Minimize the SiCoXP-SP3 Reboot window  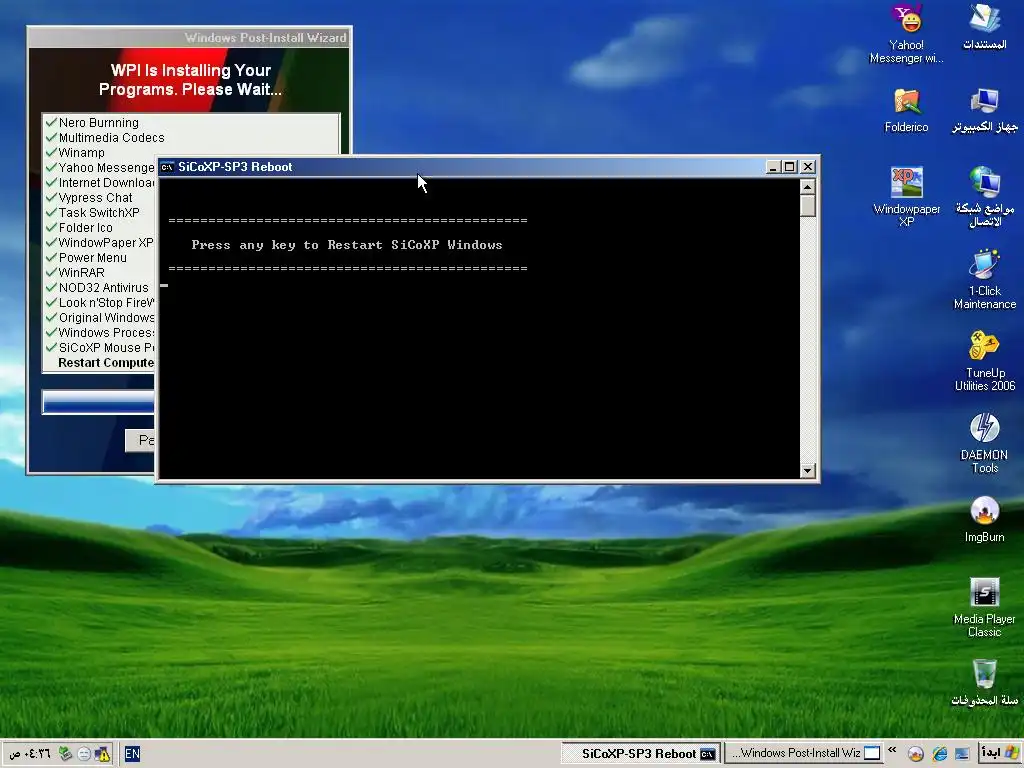(x=773, y=167)
